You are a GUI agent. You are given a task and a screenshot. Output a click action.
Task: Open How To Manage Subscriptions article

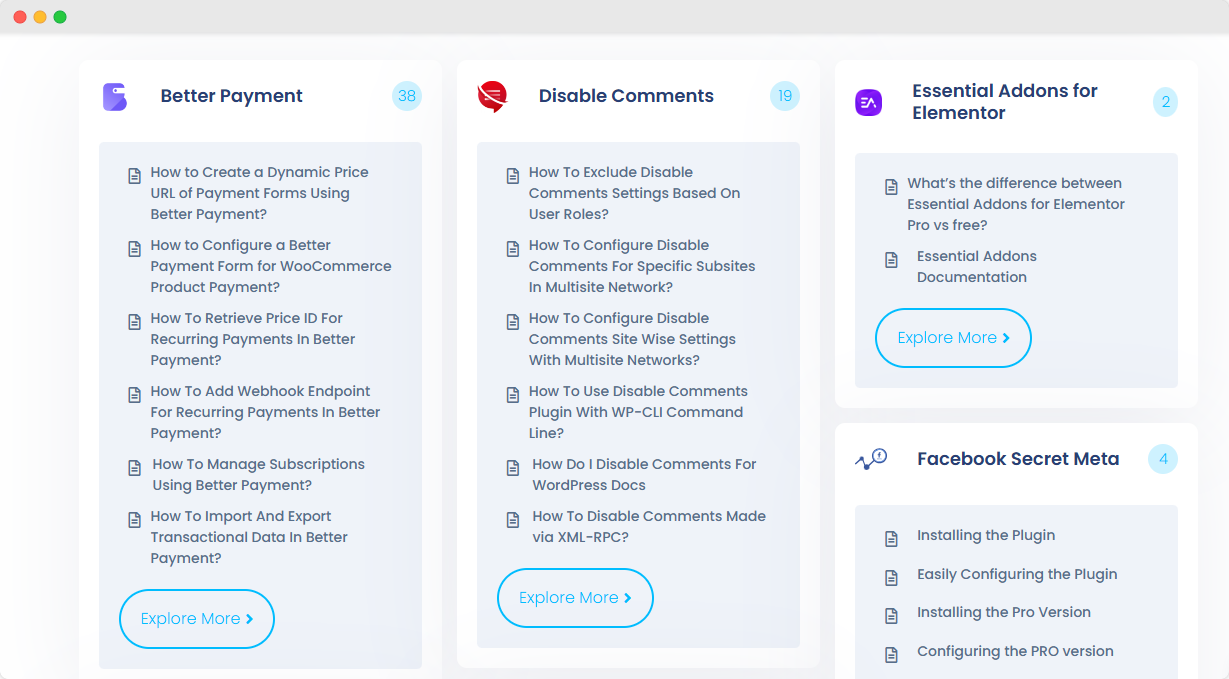point(258,475)
